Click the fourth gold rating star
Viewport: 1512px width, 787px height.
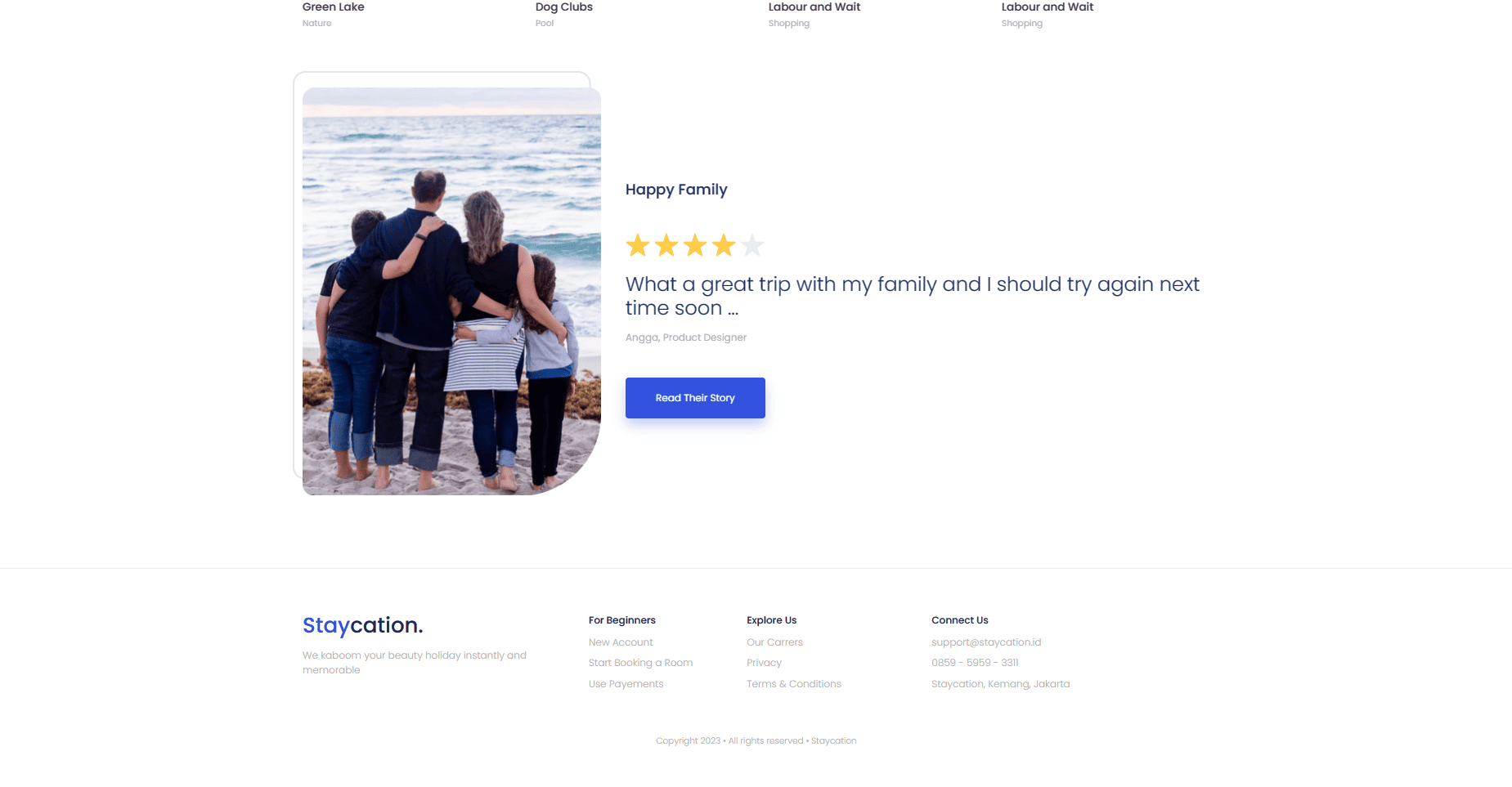(724, 245)
